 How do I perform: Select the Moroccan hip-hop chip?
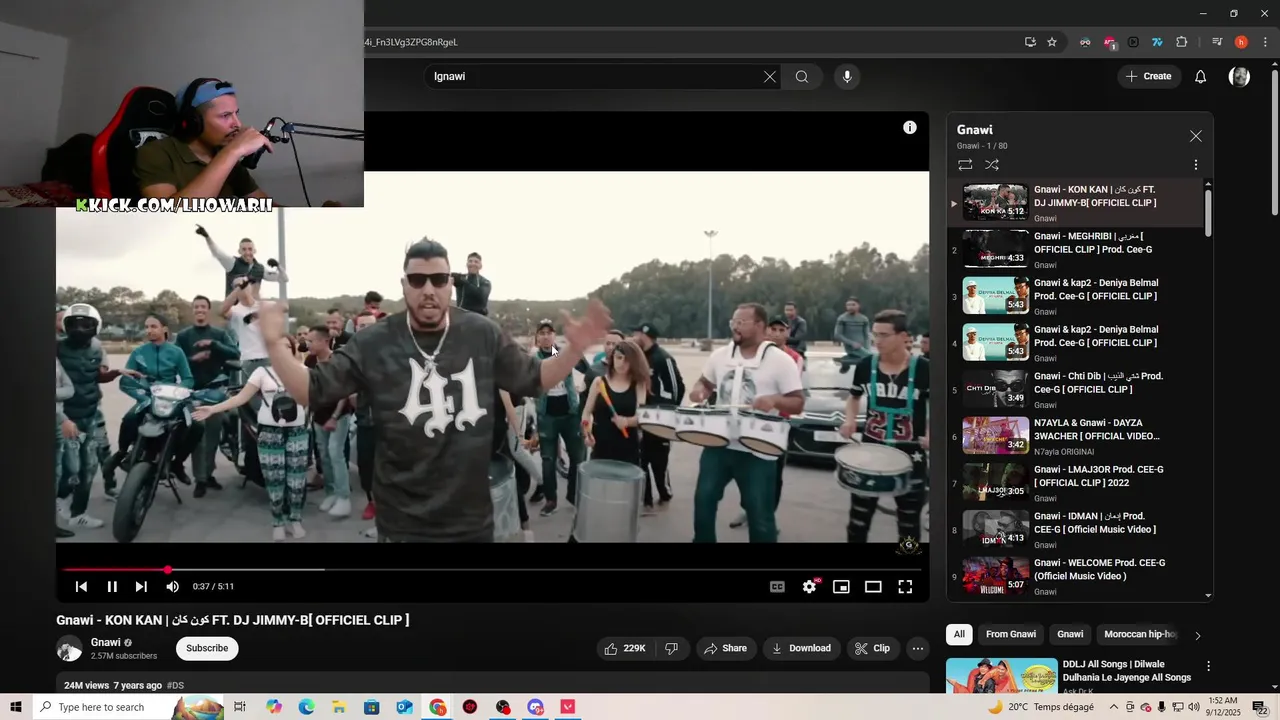(x=1140, y=634)
